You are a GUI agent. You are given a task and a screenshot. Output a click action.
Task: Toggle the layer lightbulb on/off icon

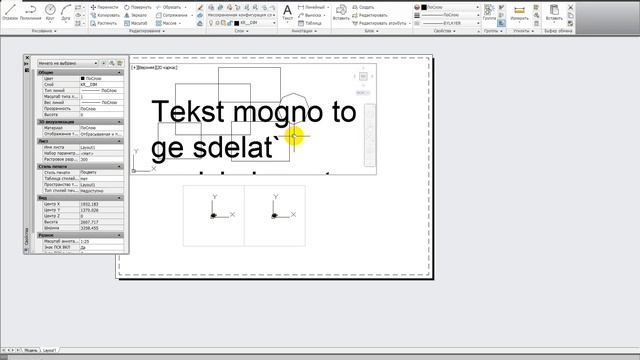pos(211,23)
